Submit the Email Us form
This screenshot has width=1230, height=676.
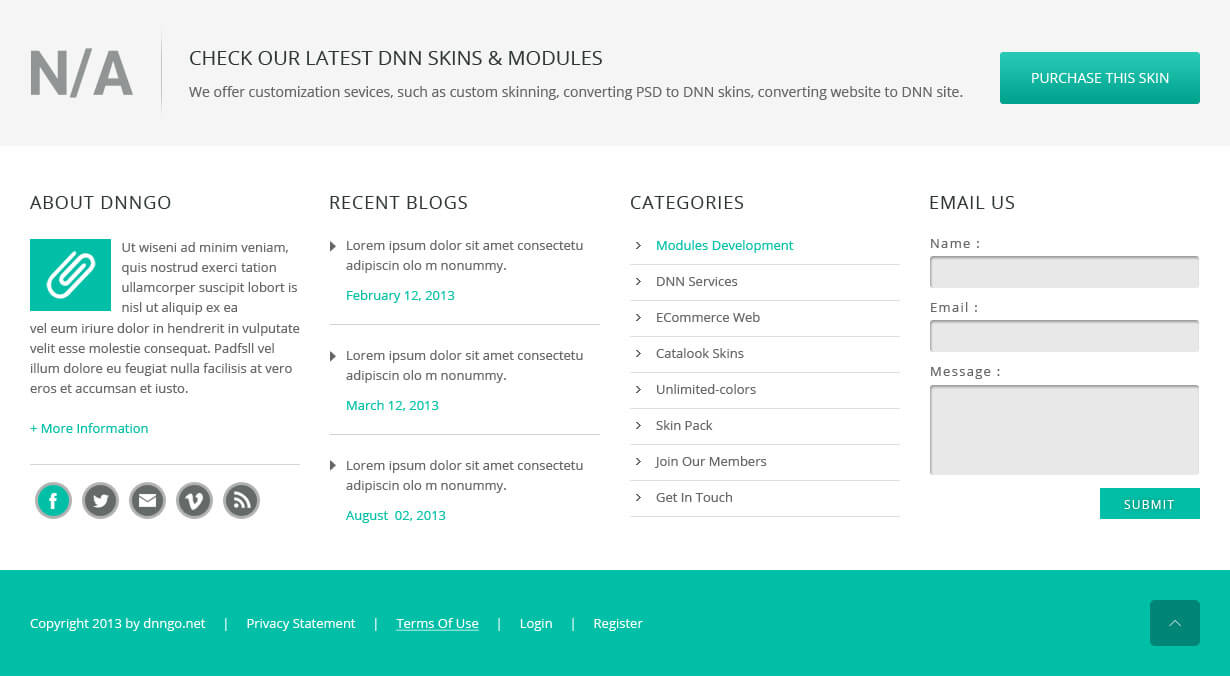click(x=1150, y=504)
